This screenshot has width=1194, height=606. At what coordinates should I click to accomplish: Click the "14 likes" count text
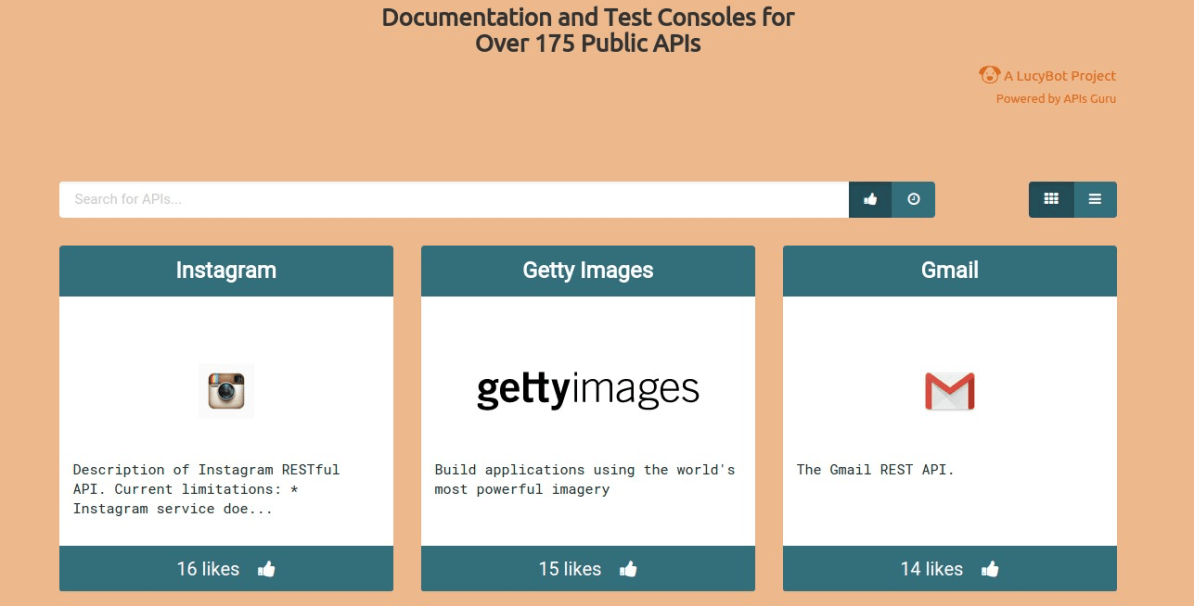pos(931,569)
